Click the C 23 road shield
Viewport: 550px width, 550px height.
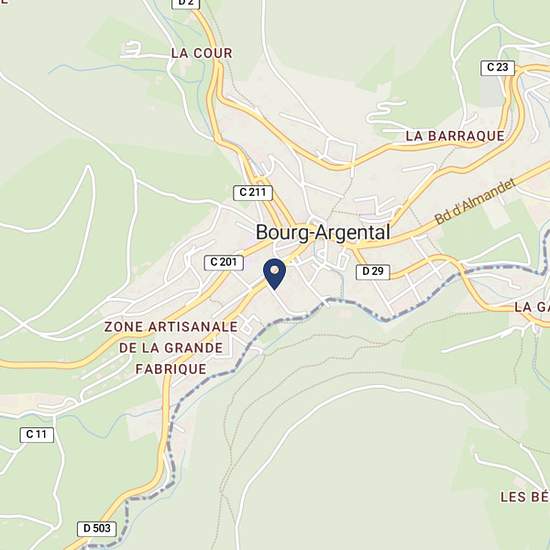[x=498, y=68]
